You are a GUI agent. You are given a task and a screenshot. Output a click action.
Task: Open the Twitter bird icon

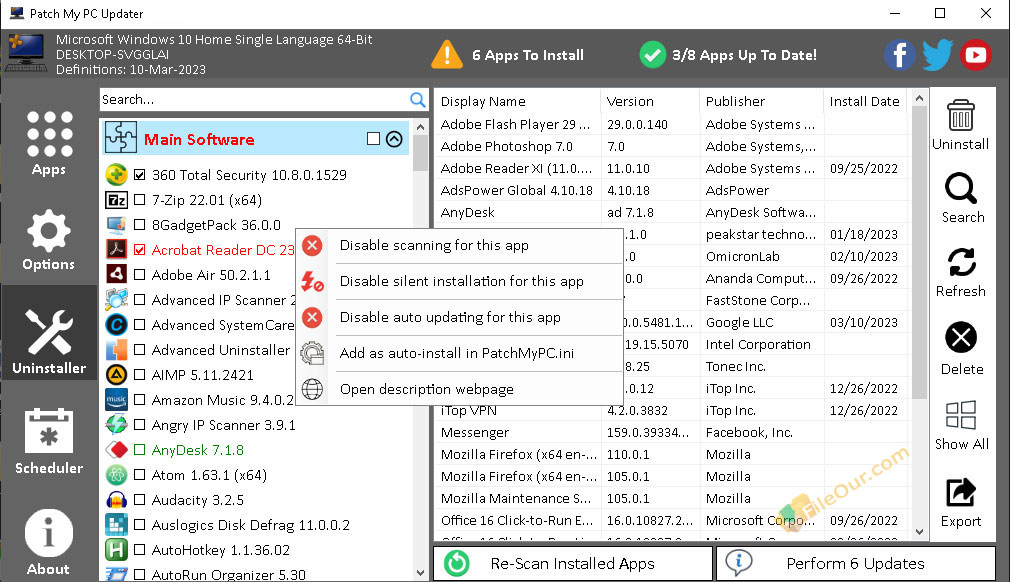point(937,55)
